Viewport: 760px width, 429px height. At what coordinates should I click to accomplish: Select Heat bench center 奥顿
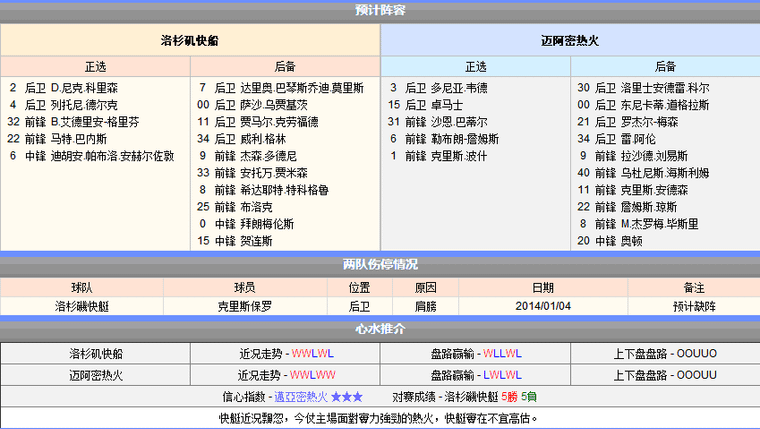[610, 240]
